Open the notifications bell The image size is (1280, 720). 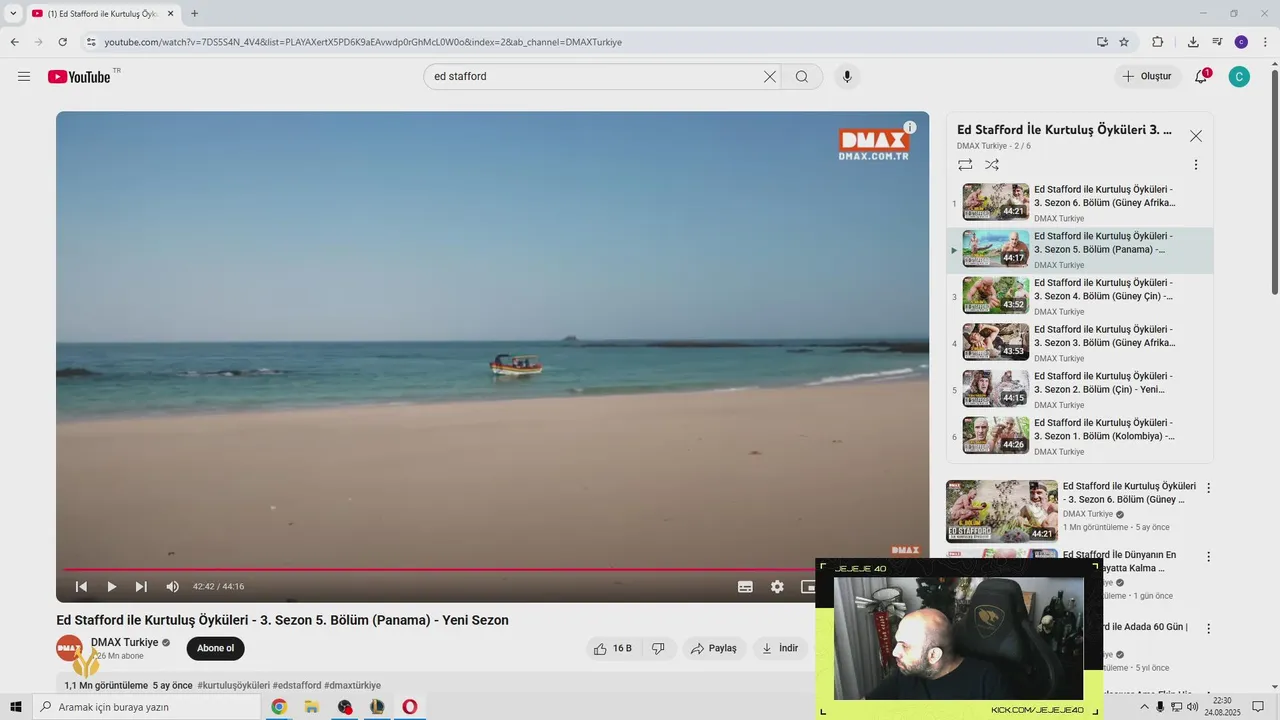pos(1201,77)
